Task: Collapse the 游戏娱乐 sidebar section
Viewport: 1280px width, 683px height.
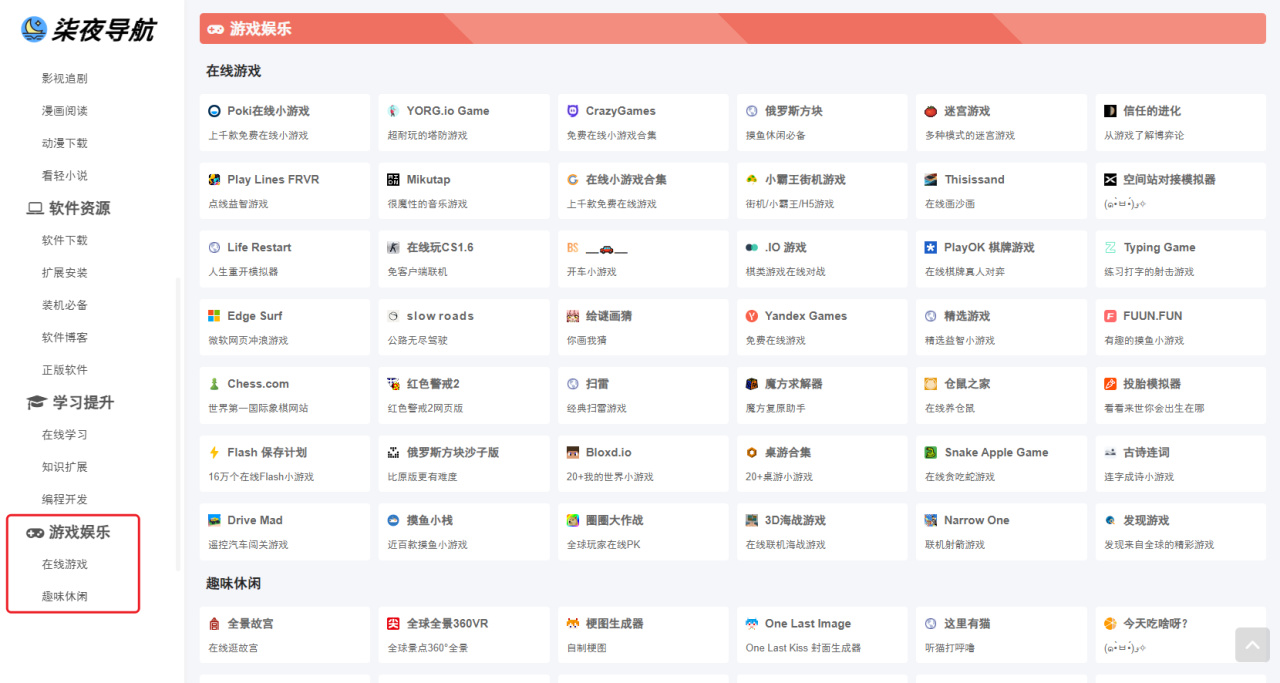Action: click(x=68, y=532)
